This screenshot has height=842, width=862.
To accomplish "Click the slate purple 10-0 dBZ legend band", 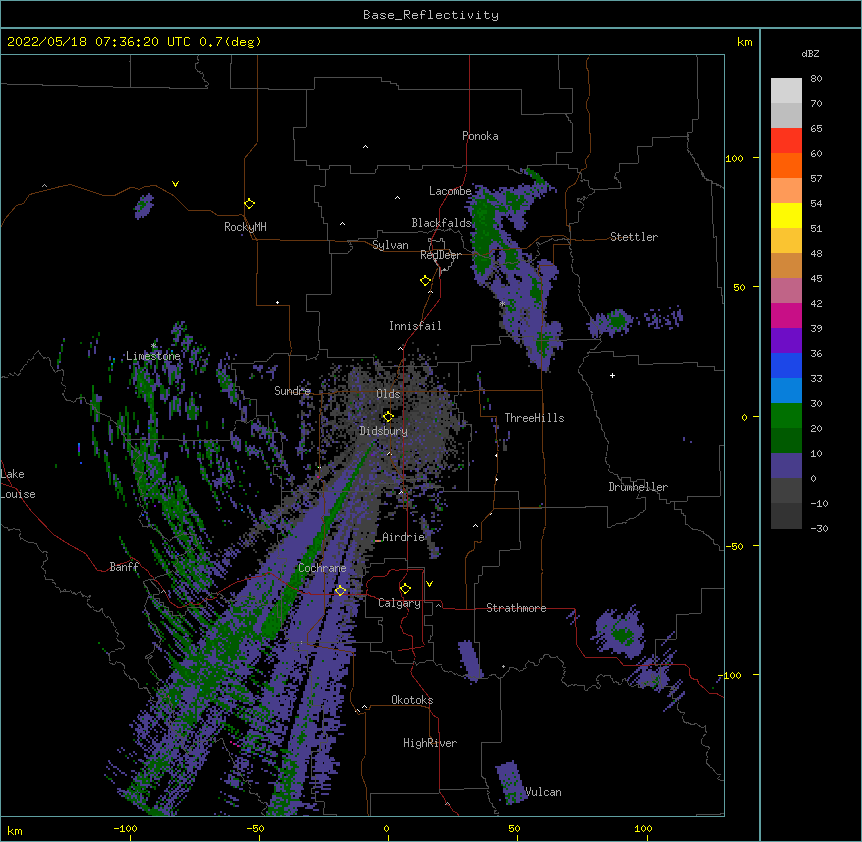I will pos(786,466).
